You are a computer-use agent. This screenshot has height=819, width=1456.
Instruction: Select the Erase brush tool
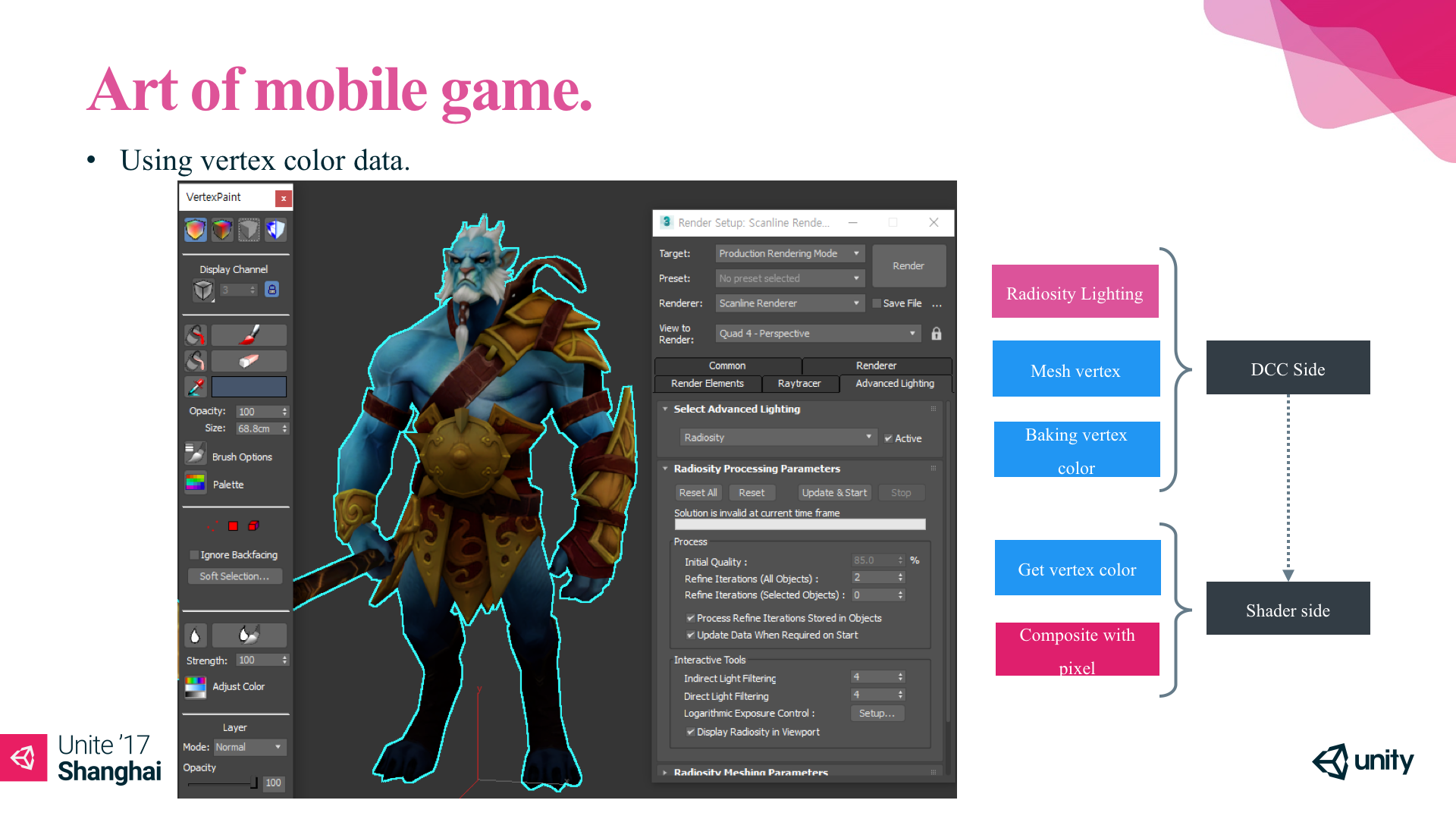[249, 361]
